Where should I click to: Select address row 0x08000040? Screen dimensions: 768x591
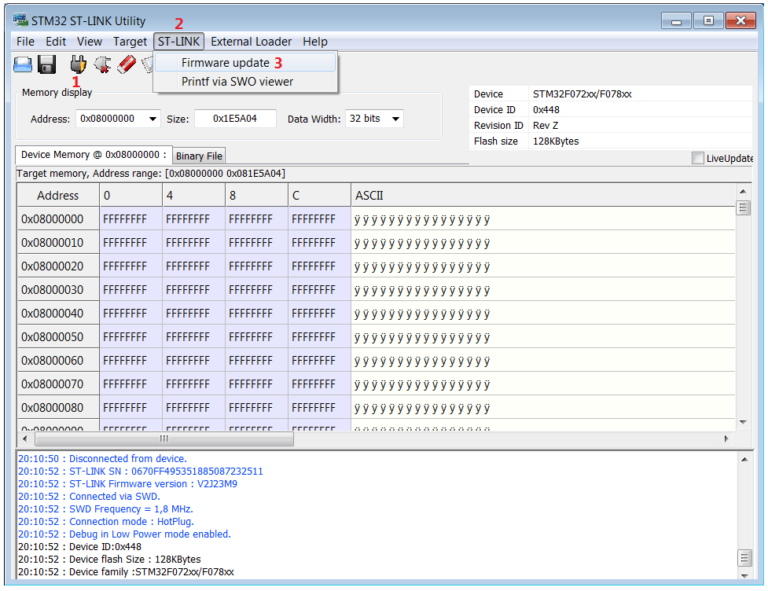(58, 313)
